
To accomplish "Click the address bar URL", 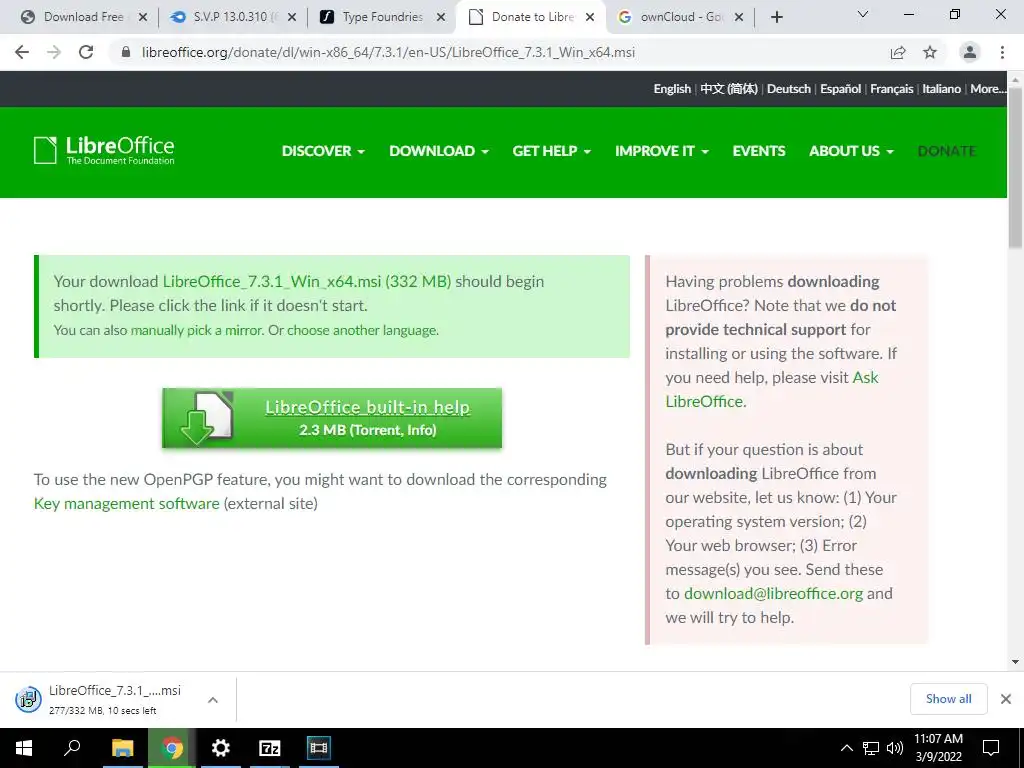I will [388, 52].
